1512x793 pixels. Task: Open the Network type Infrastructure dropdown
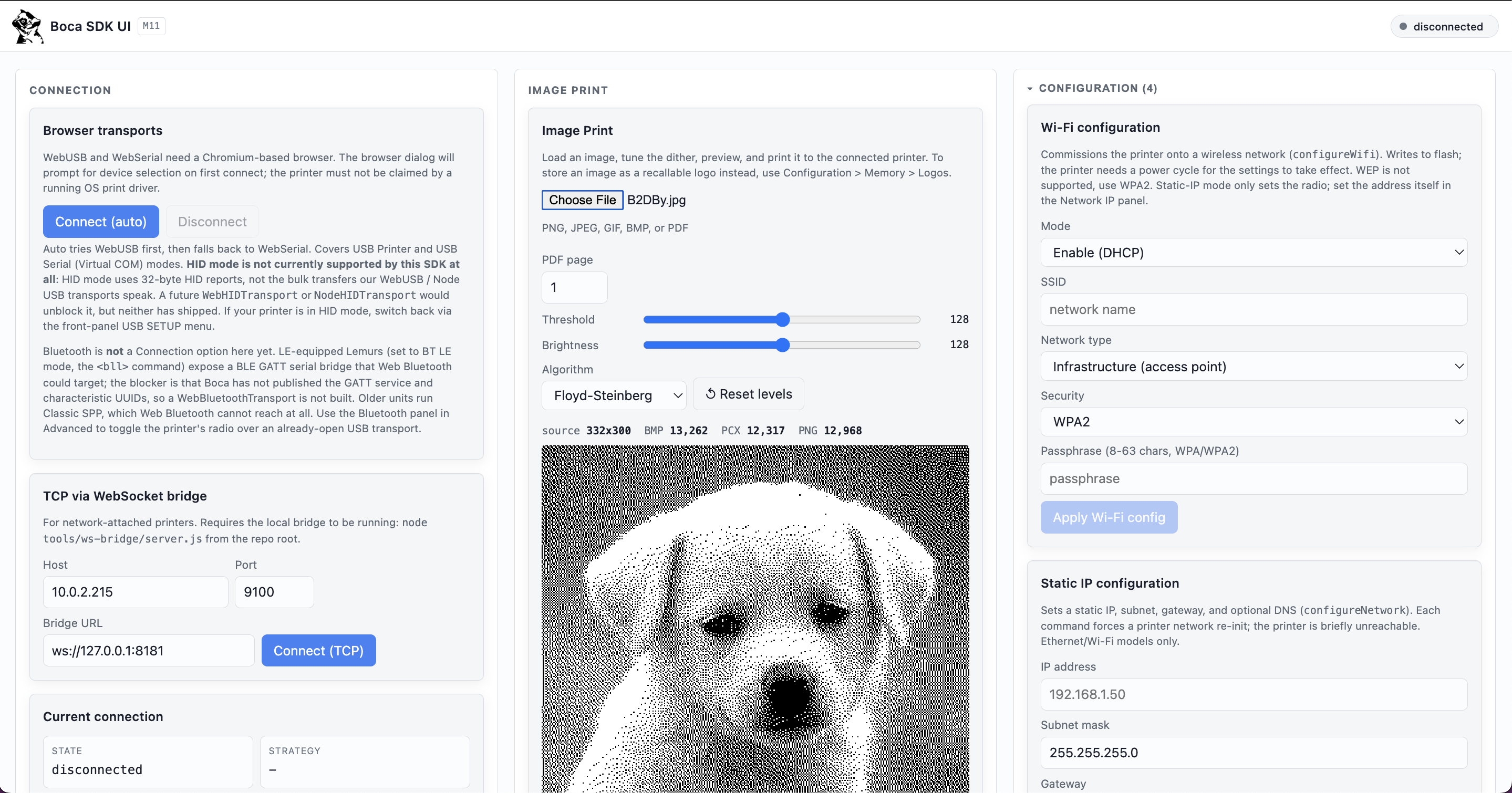(1254, 367)
